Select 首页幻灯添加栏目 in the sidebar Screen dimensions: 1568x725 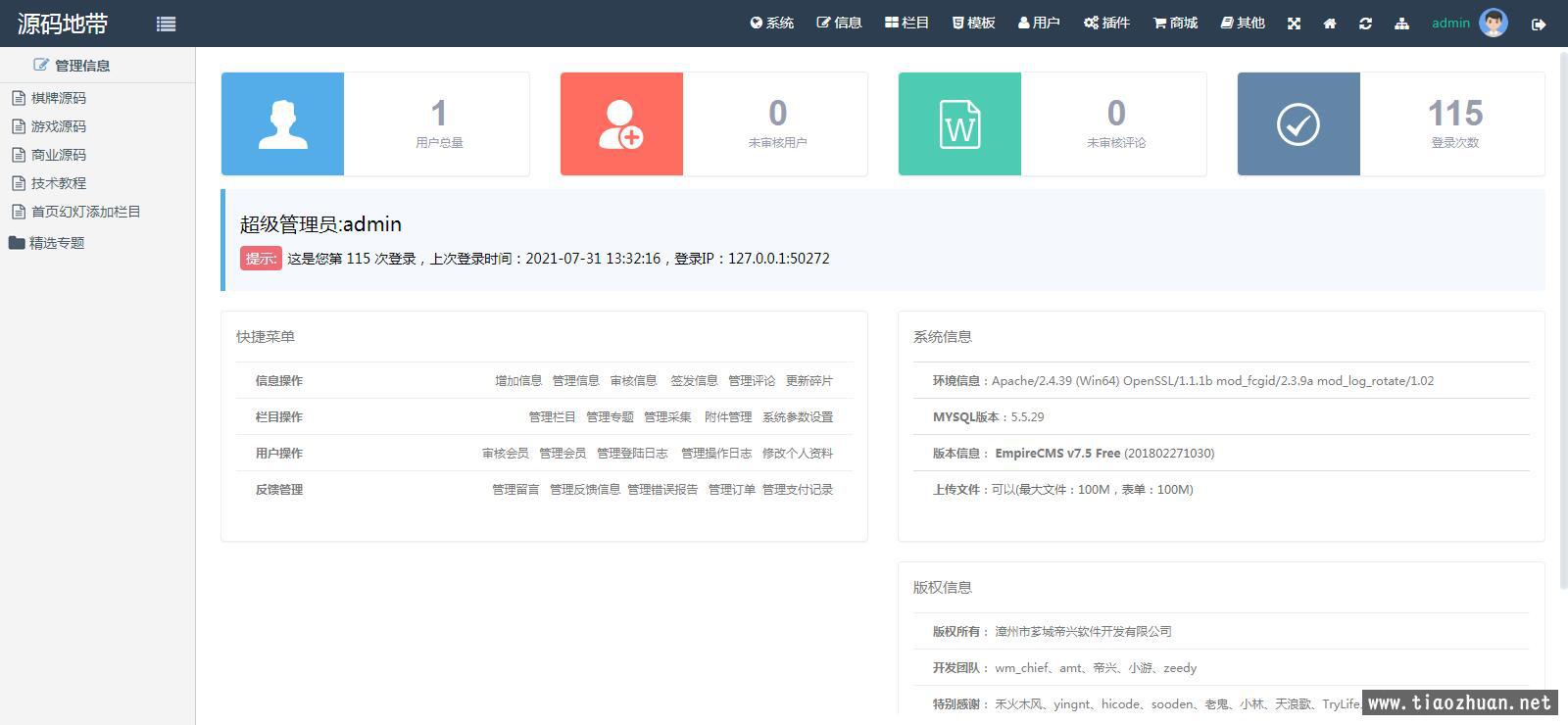(x=85, y=212)
